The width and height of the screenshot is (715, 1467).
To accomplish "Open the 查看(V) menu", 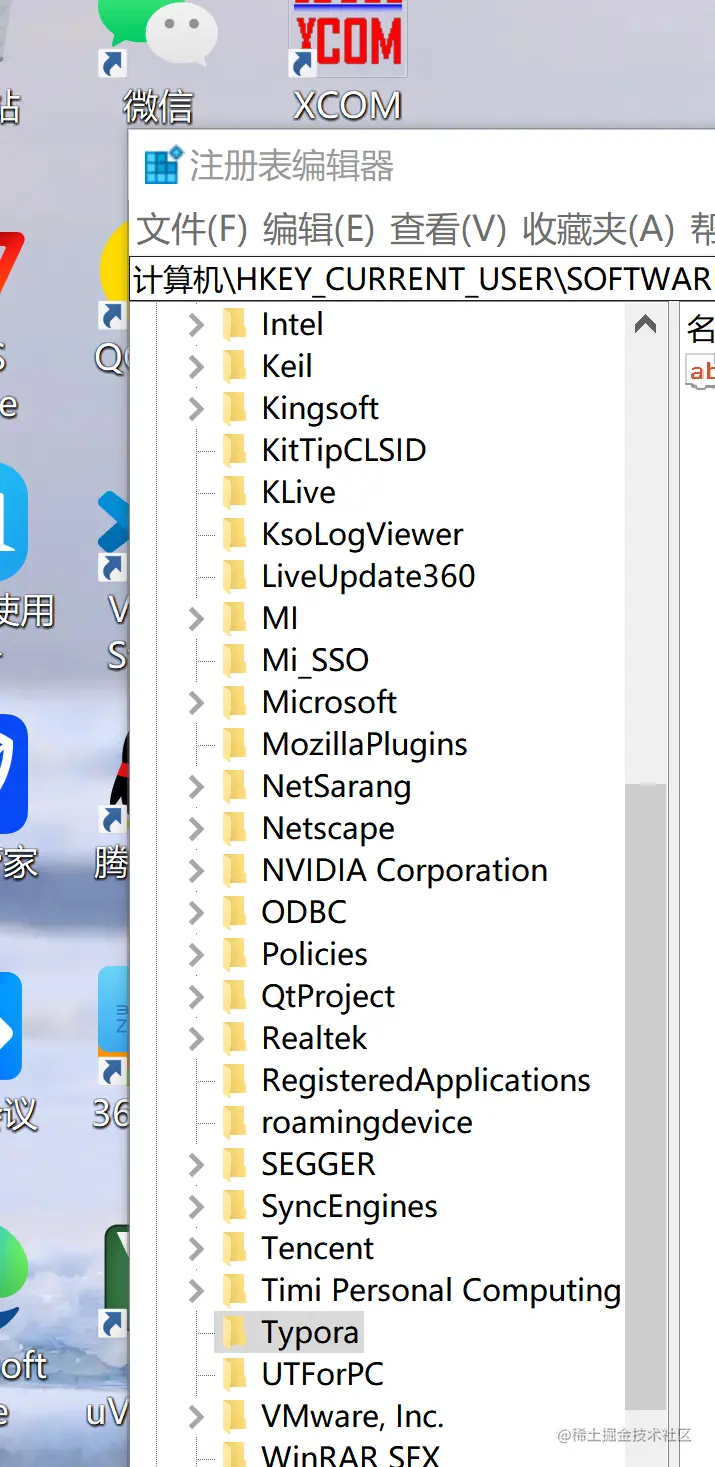I will (x=448, y=230).
